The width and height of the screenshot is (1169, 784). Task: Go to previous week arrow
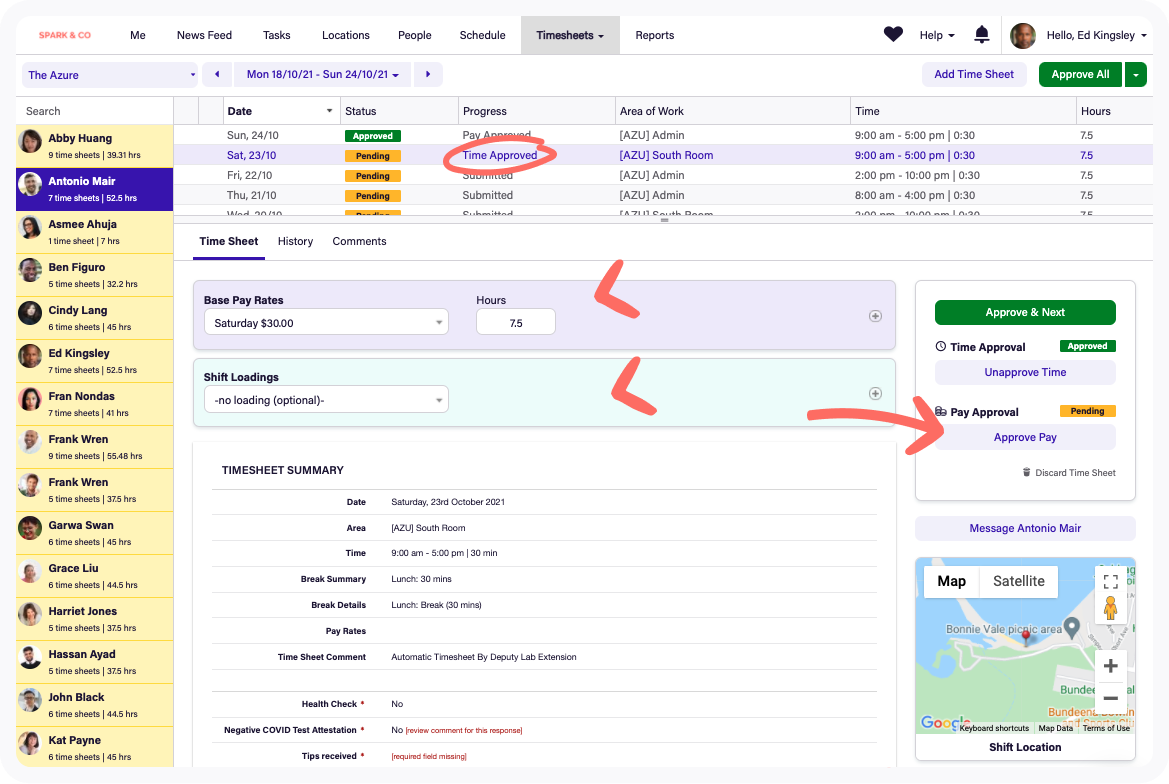(x=217, y=75)
